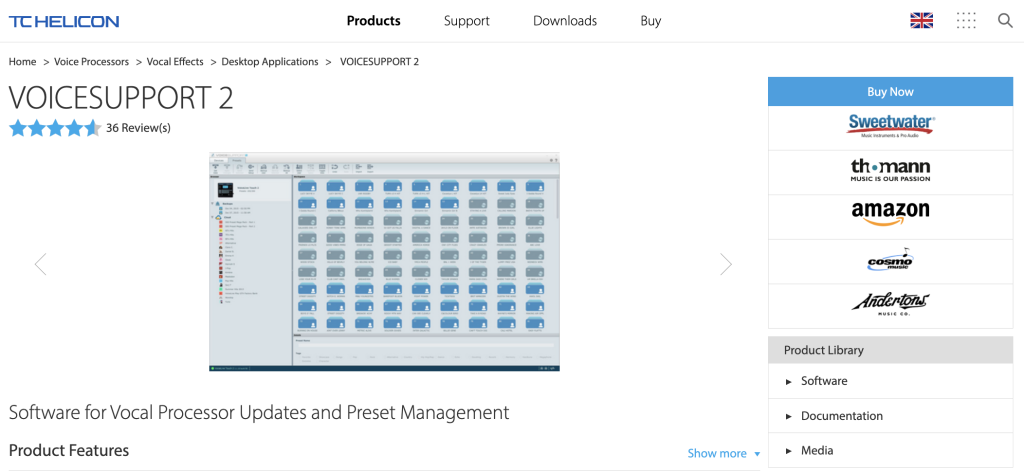The height and width of the screenshot is (473, 1024).
Task: Open the Cosmo Music retailer logo
Action: click(x=890, y=260)
